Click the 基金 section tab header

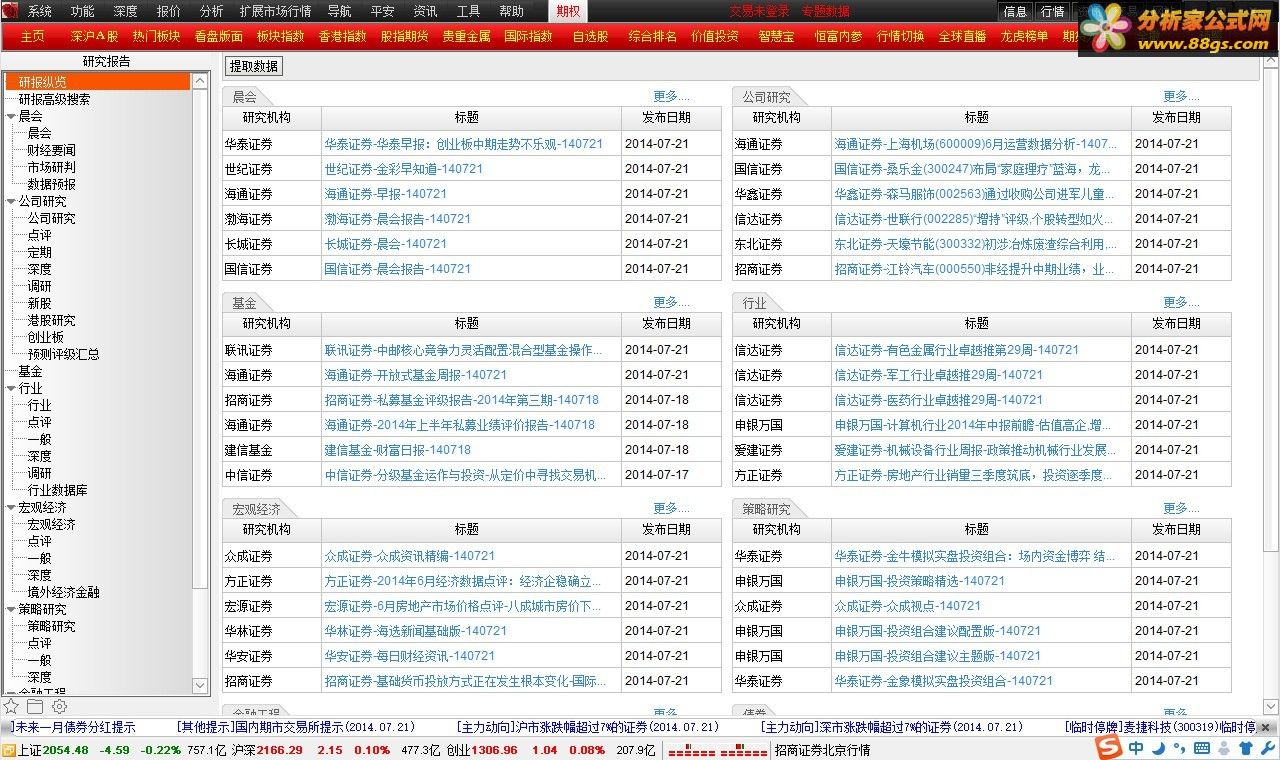pos(245,303)
